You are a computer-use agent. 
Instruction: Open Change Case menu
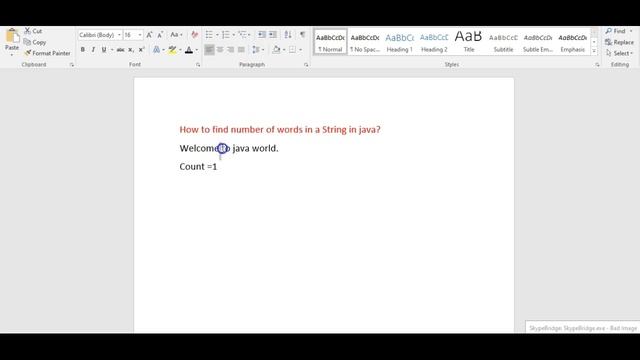176,35
